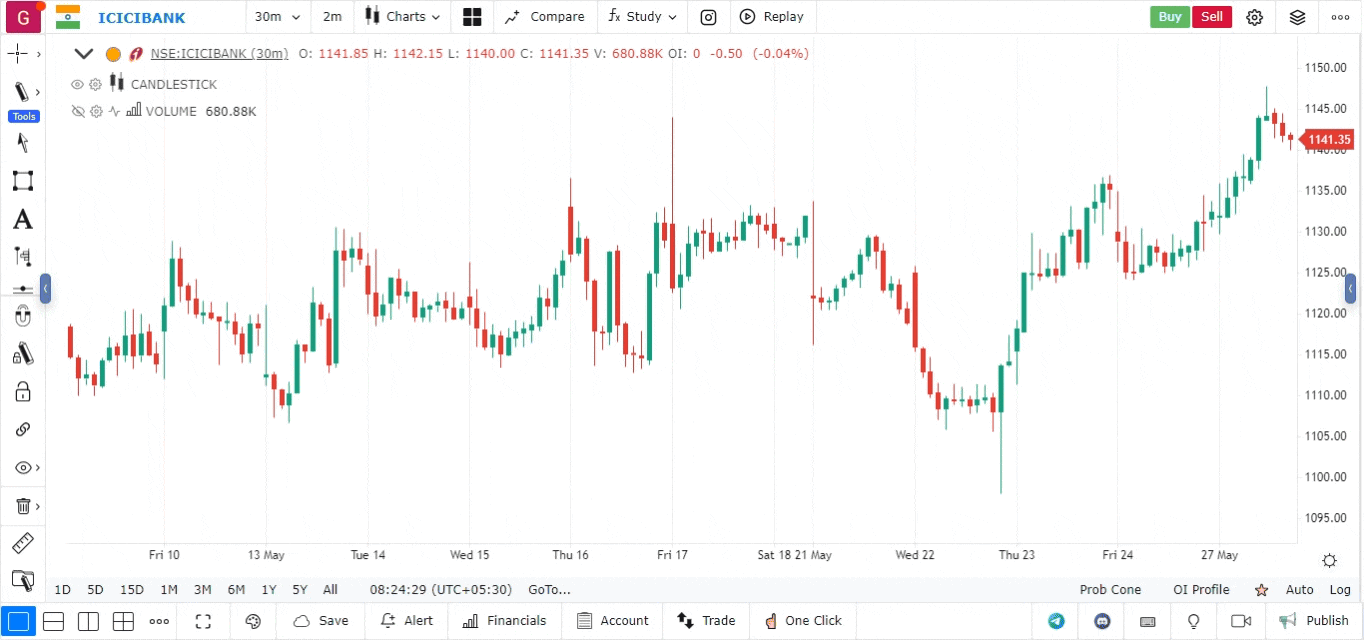Select the 3M range tab

click(202, 590)
